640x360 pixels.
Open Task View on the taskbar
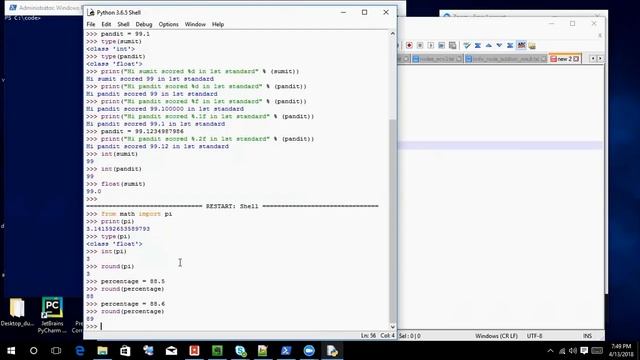[x=56, y=351]
